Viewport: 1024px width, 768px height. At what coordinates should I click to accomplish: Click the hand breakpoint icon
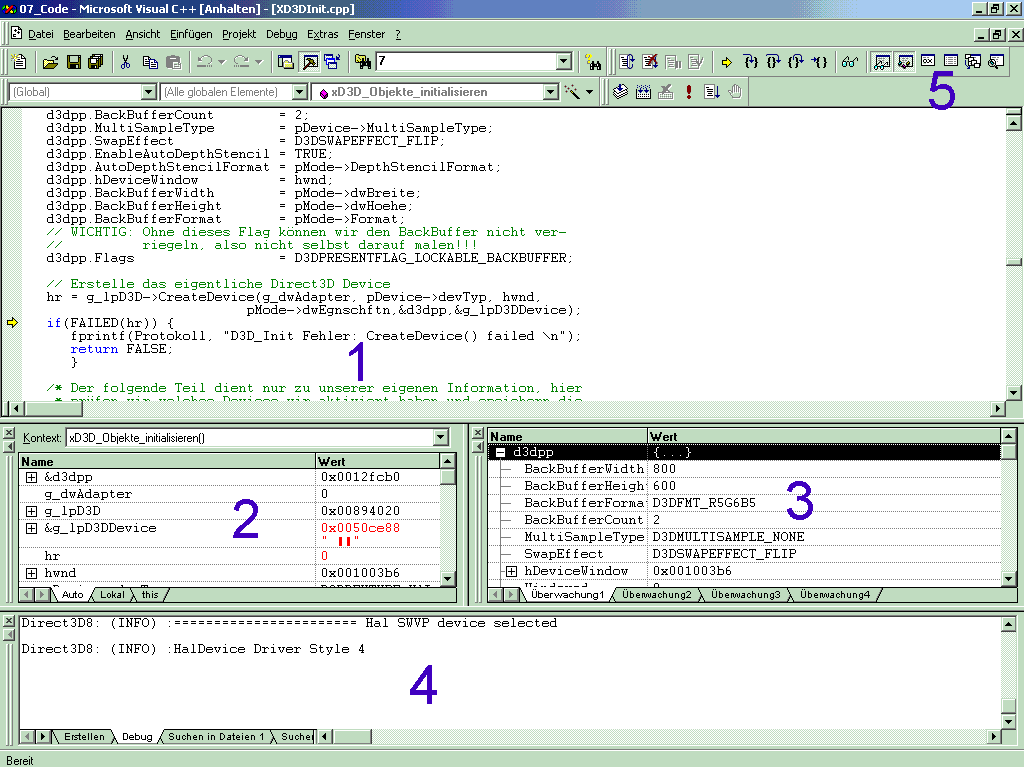click(734, 92)
